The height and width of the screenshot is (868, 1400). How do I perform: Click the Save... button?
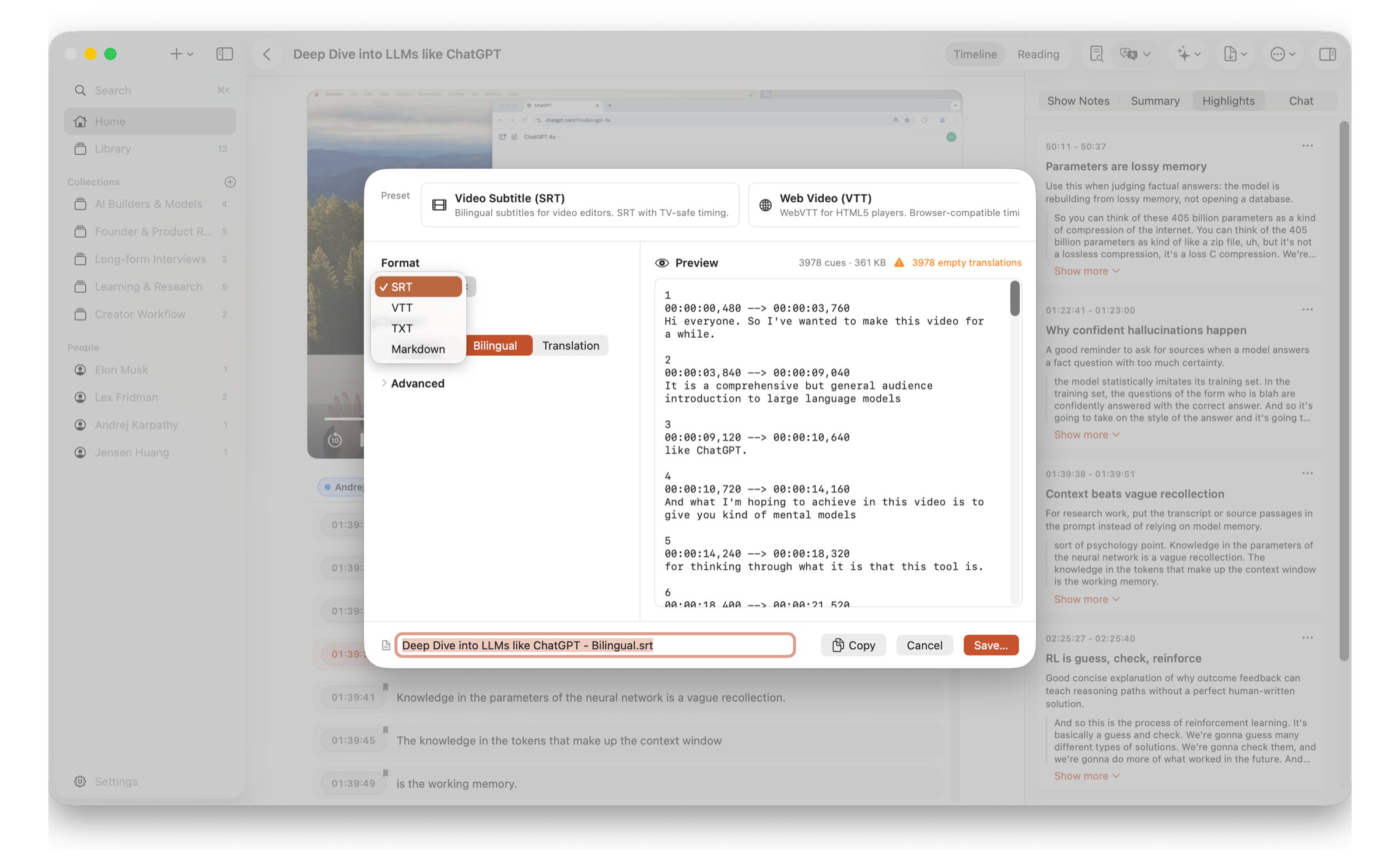click(991, 645)
